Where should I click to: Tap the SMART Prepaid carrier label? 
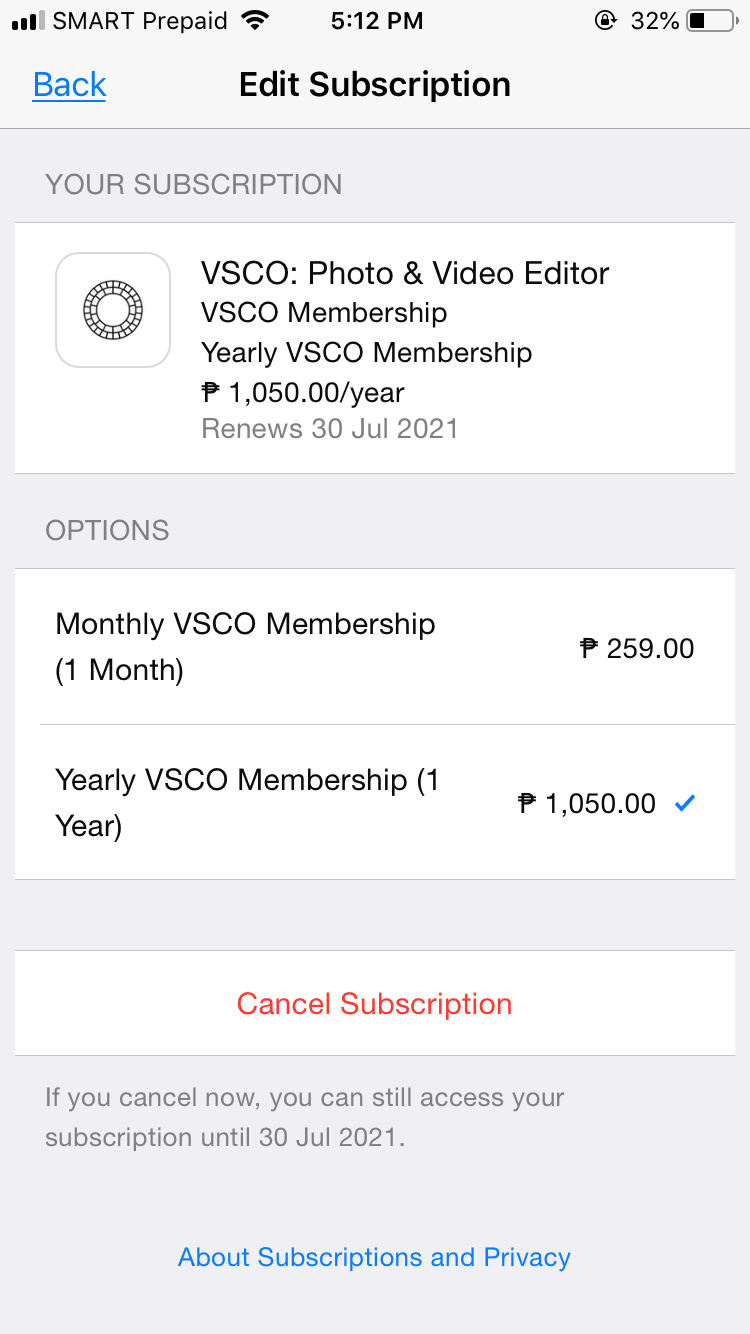(140, 21)
